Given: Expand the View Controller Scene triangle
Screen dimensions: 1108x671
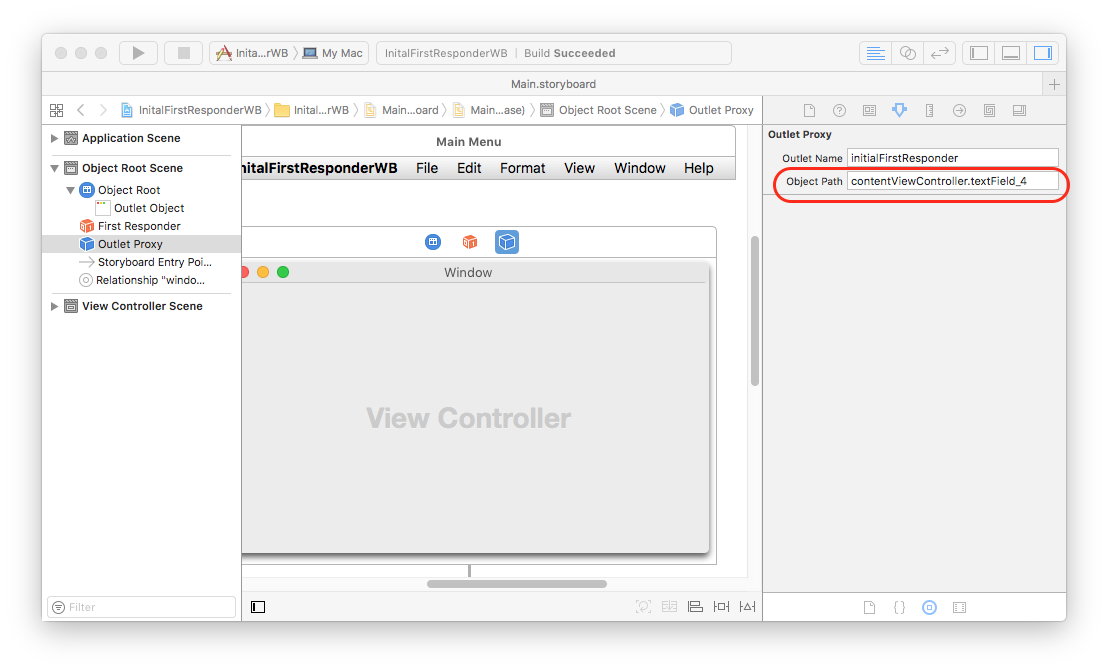Looking at the screenshot, I should (x=55, y=306).
